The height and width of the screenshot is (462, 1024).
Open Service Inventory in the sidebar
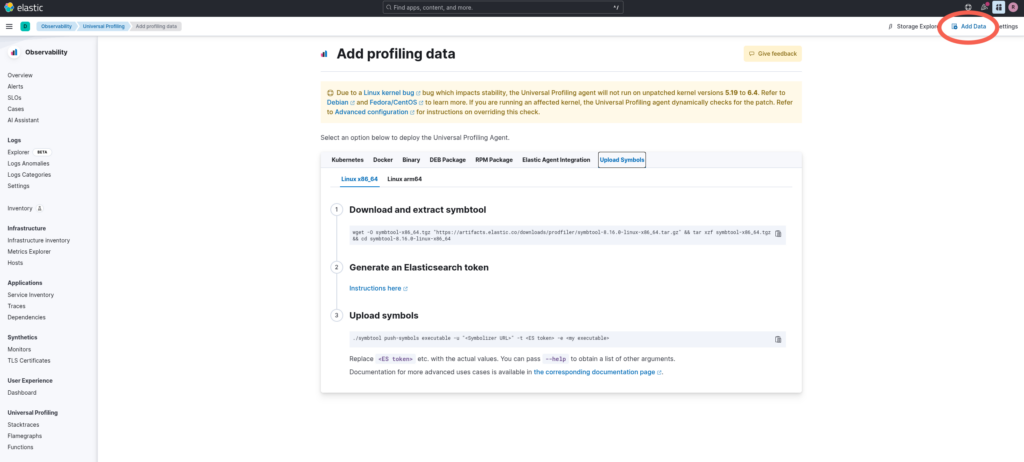coord(31,295)
